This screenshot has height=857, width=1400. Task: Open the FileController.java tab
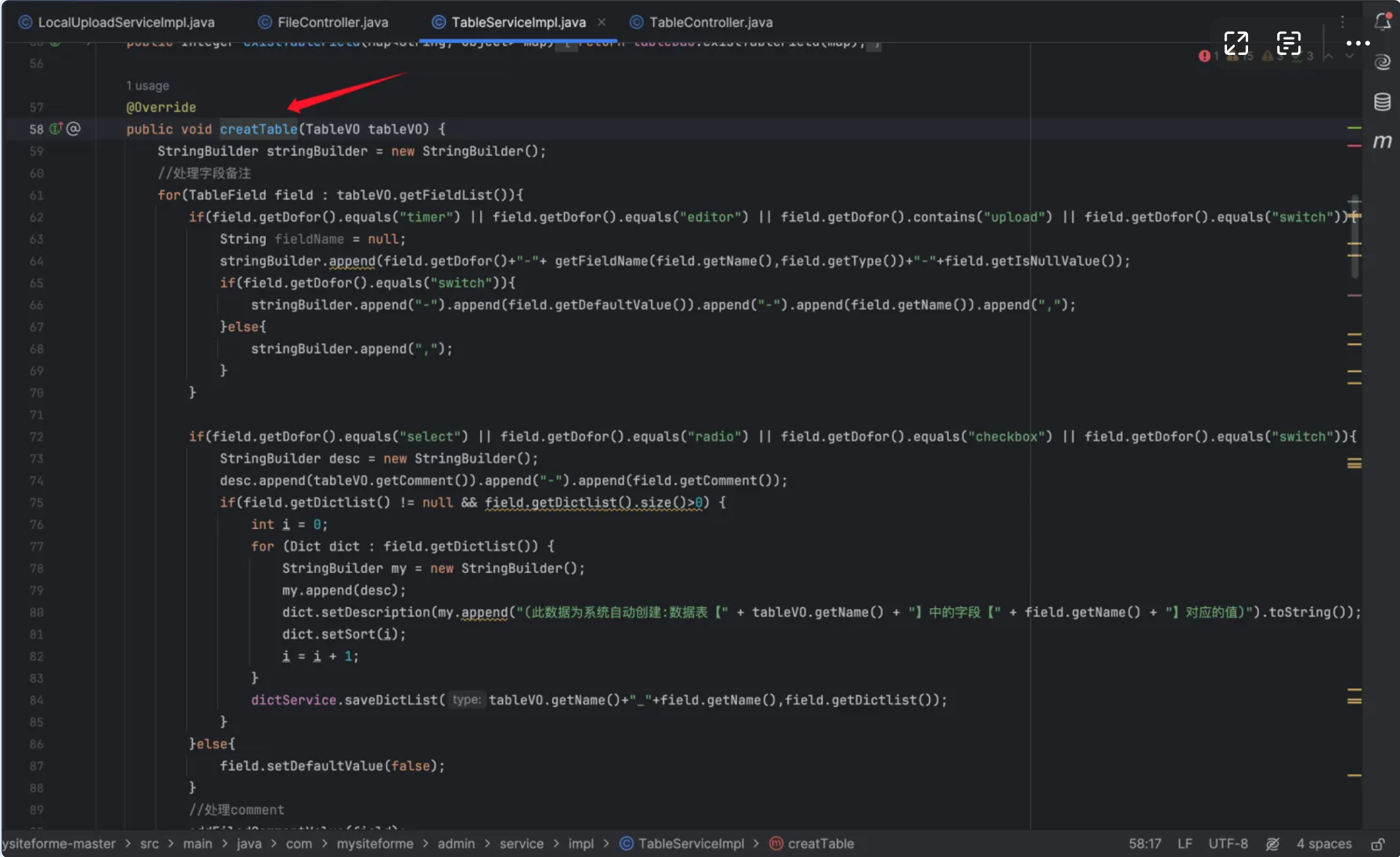pos(324,22)
